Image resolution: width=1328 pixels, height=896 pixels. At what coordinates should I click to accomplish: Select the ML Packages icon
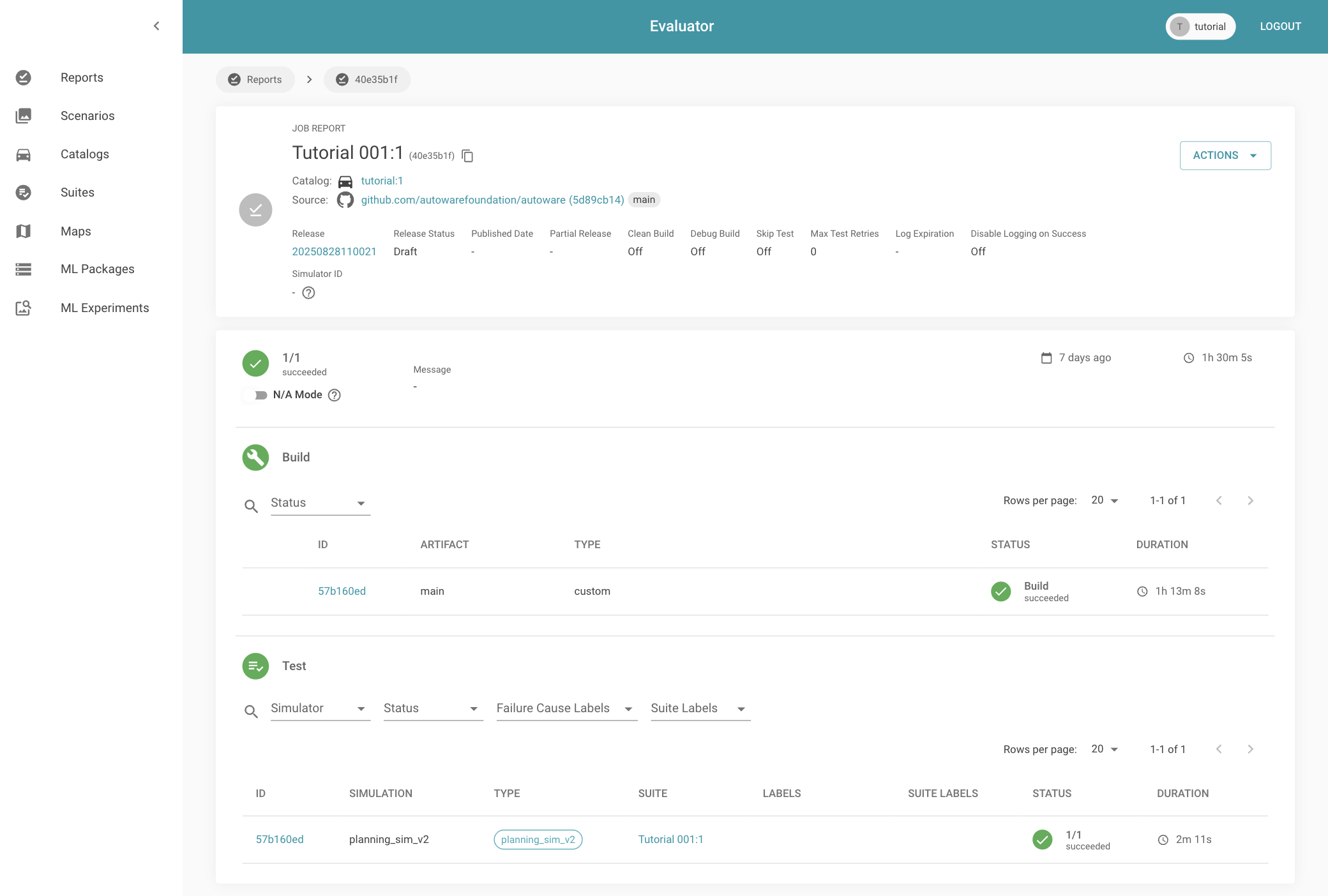24,269
